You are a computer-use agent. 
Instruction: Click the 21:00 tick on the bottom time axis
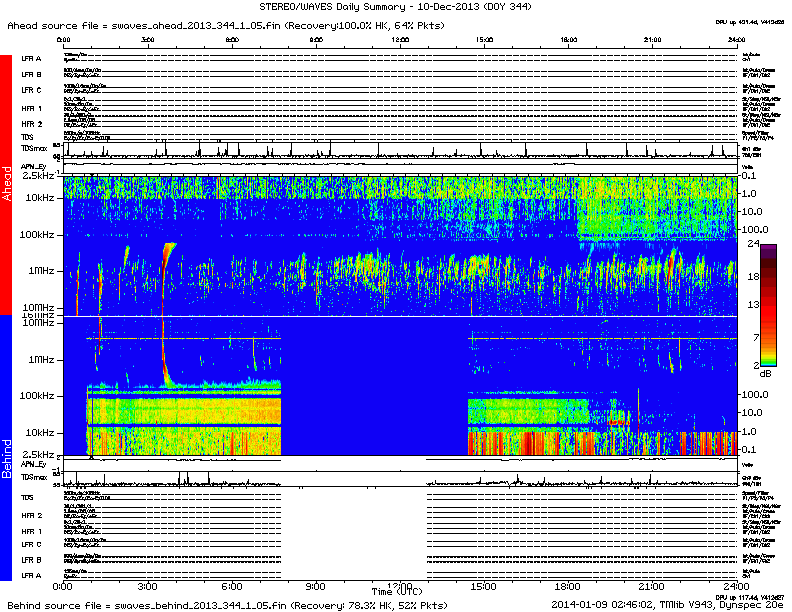pos(650,585)
